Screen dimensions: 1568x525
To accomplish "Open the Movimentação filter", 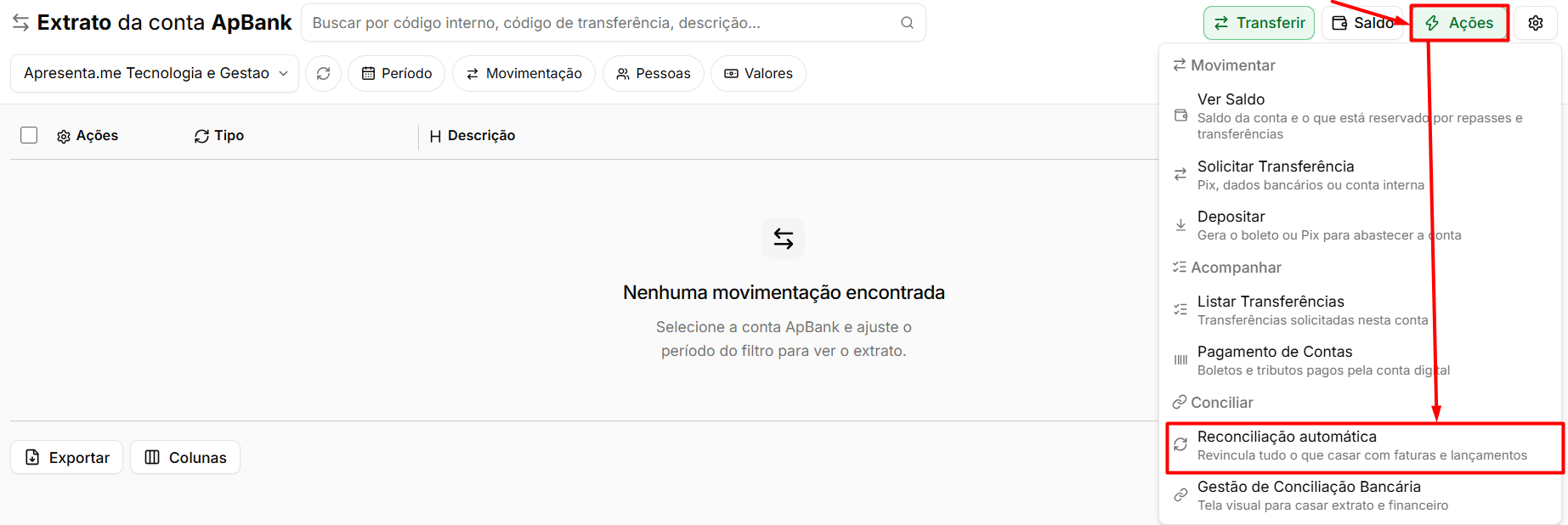I will click(524, 74).
